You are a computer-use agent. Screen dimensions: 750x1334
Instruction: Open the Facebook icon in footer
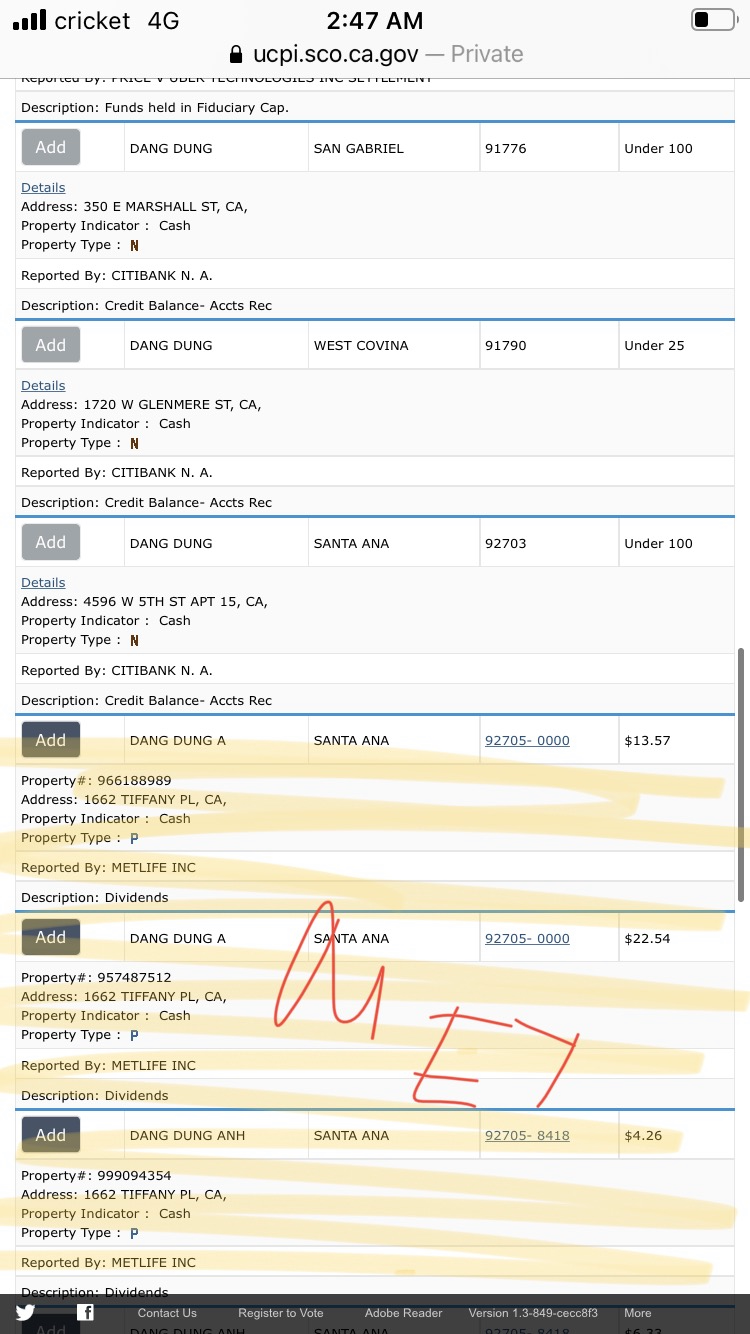coord(86,1312)
